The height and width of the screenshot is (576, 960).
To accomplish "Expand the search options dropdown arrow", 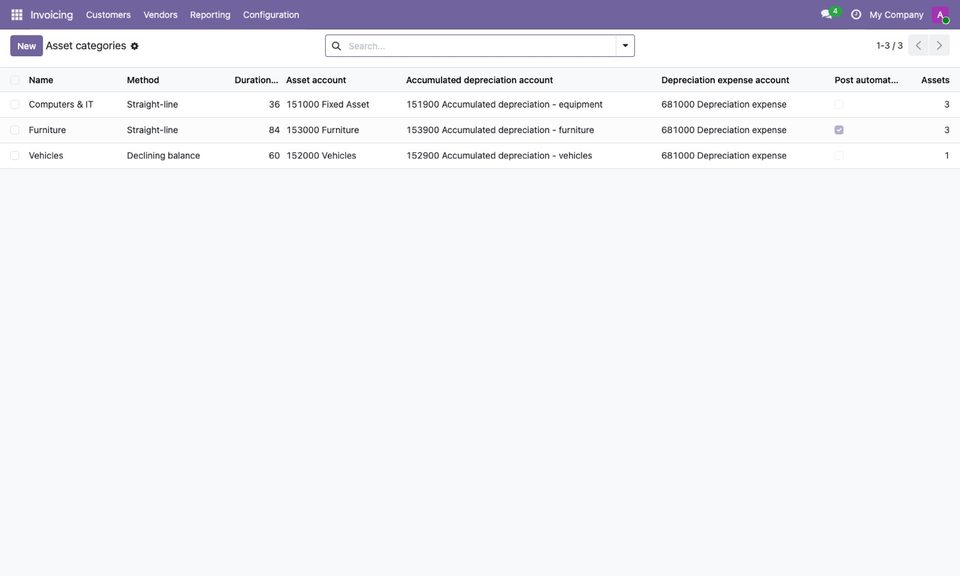I will (625, 46).
